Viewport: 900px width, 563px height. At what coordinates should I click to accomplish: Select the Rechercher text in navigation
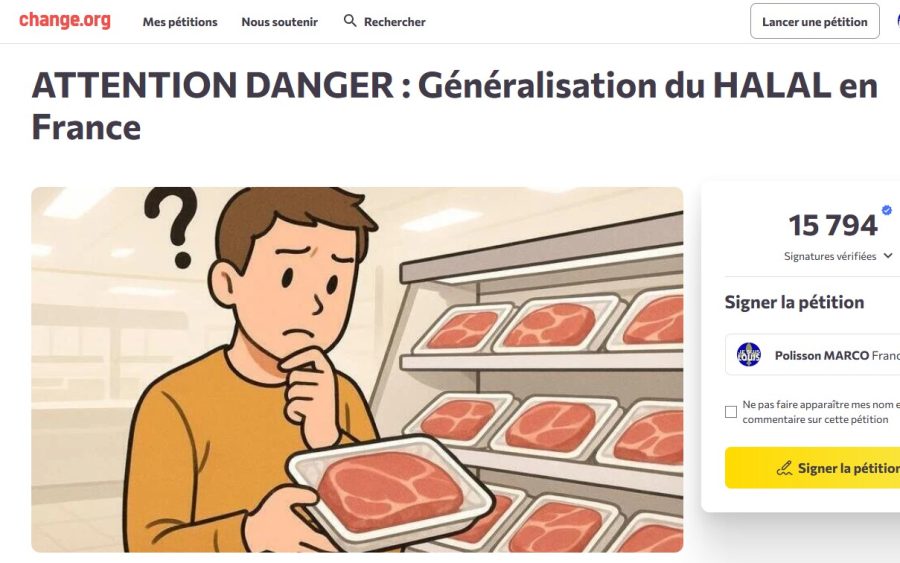[x=394, y=22]
